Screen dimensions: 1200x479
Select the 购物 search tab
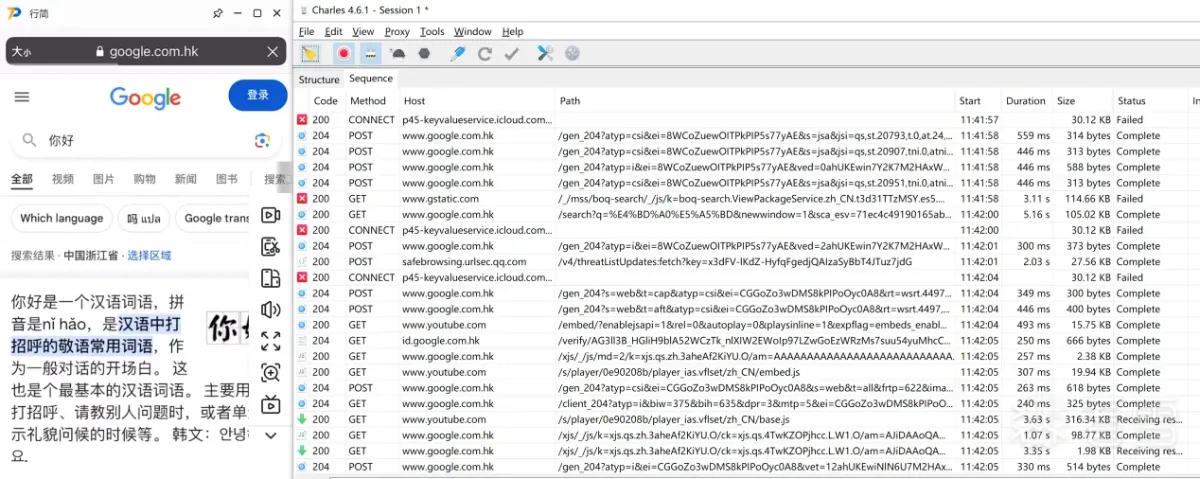pos(145,179)
